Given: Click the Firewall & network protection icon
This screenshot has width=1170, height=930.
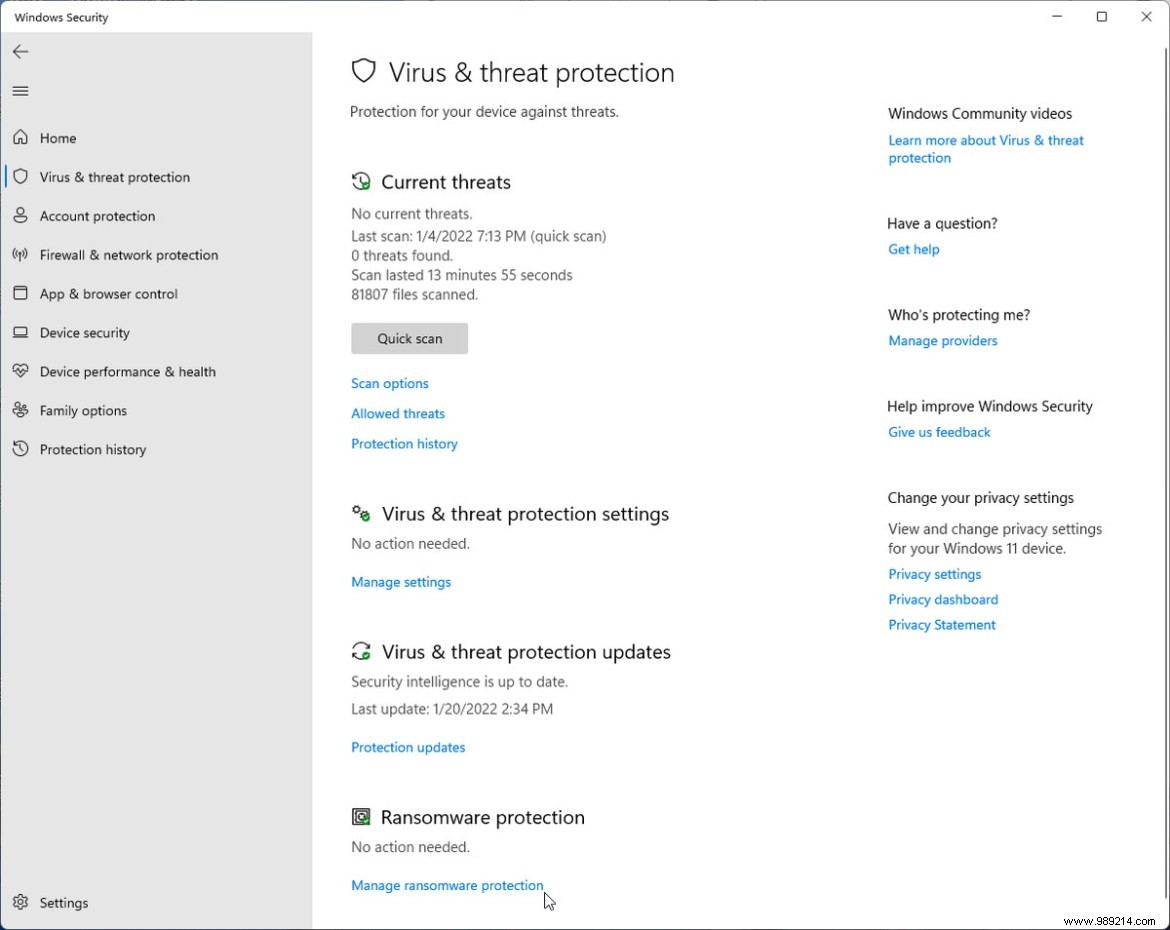Looking at the screenshot, I should tap(21, 255).
